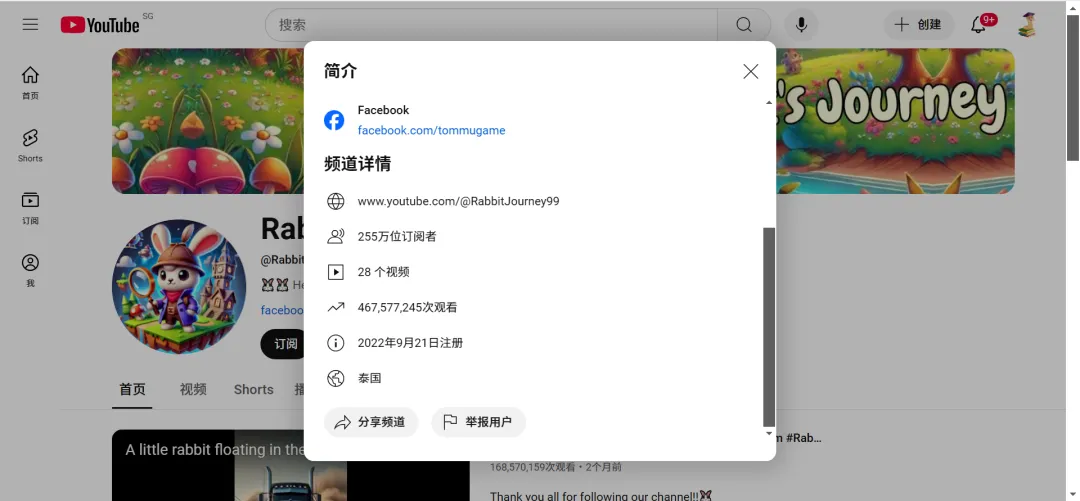Click the 创建 create button

click(x=919, y=25)
